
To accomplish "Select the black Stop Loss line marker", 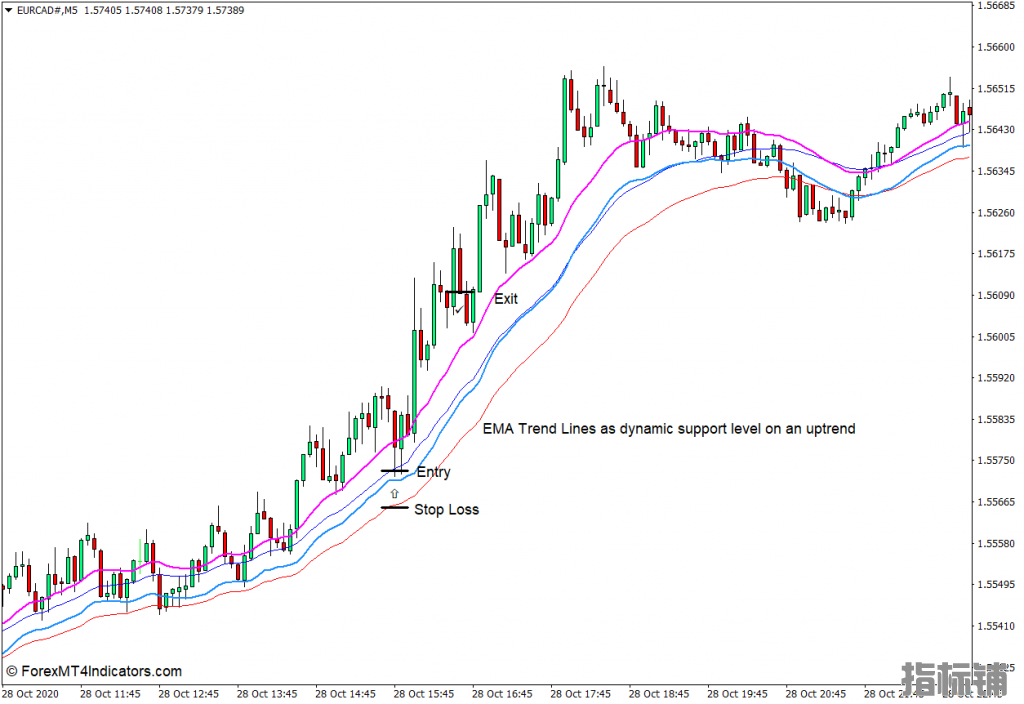I will 394,508.
